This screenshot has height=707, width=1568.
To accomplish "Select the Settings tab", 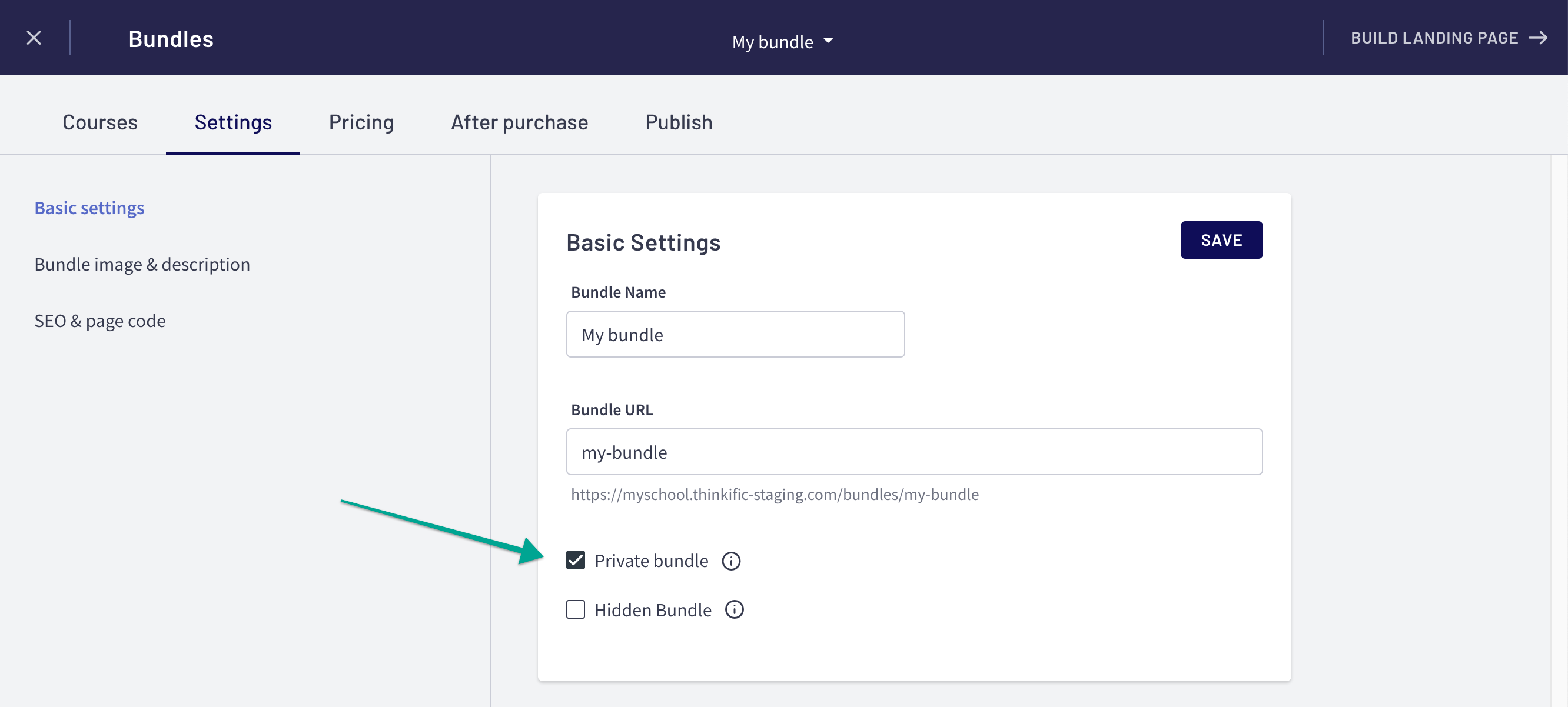I will click(x=233, y=122).
